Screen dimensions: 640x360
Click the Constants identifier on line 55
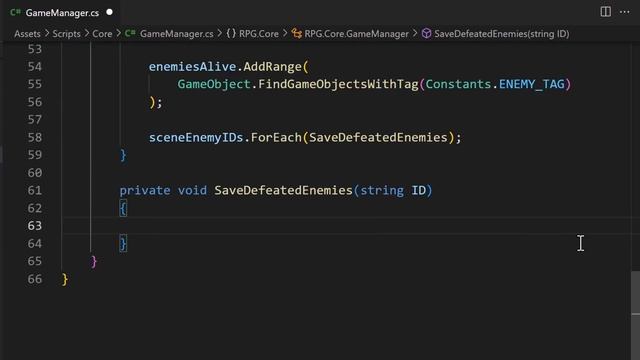click(458, 84)
